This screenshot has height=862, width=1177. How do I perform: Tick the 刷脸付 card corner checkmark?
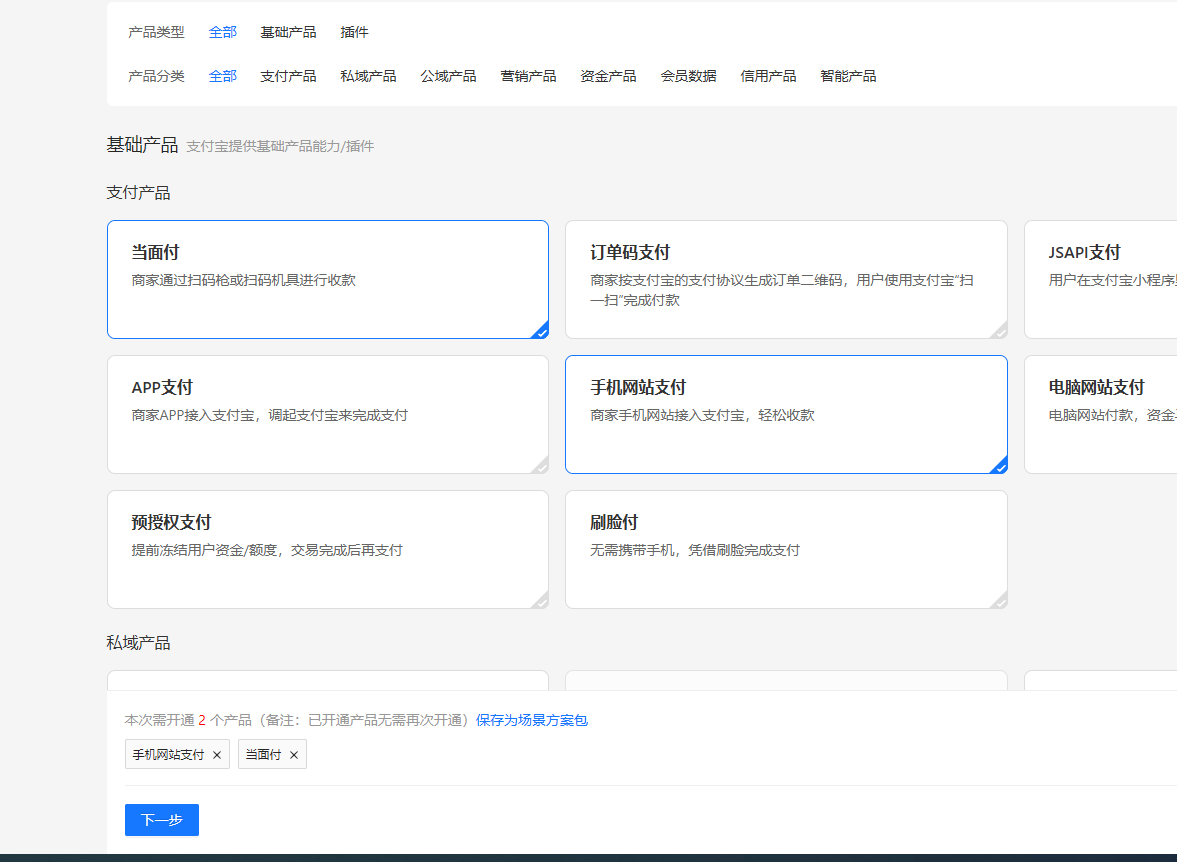(999, 601)
